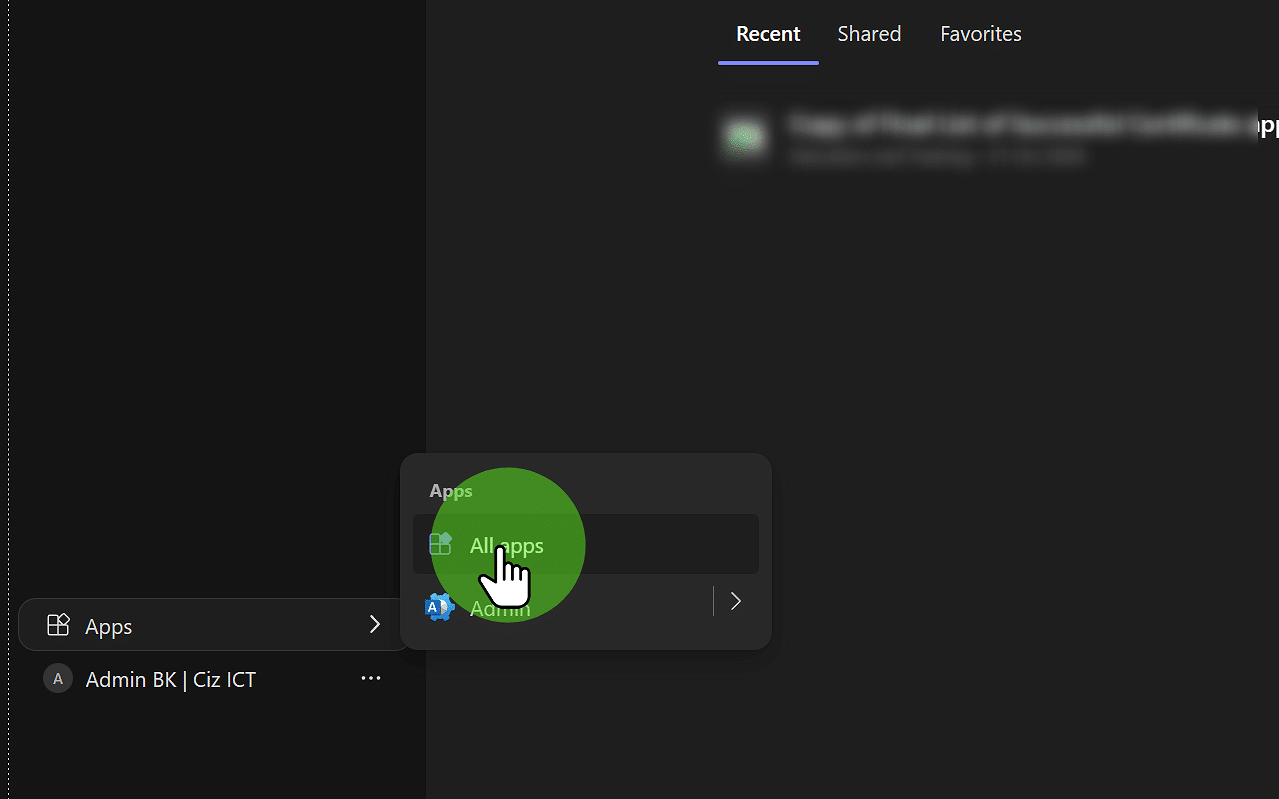The image size is (1279, 799).
Task: Click the Admin BK avatar circle
Action: pyautogui.click(x=57, y=678)
